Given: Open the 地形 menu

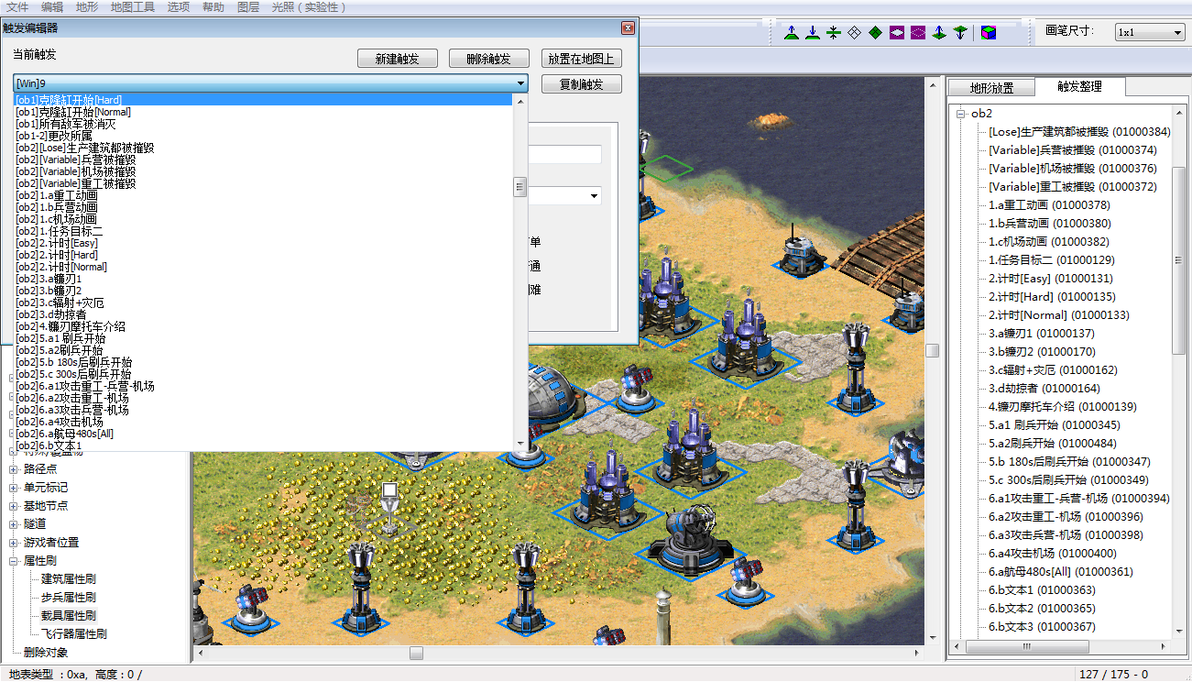Looking at the screenshot, I should pos(87,7).
